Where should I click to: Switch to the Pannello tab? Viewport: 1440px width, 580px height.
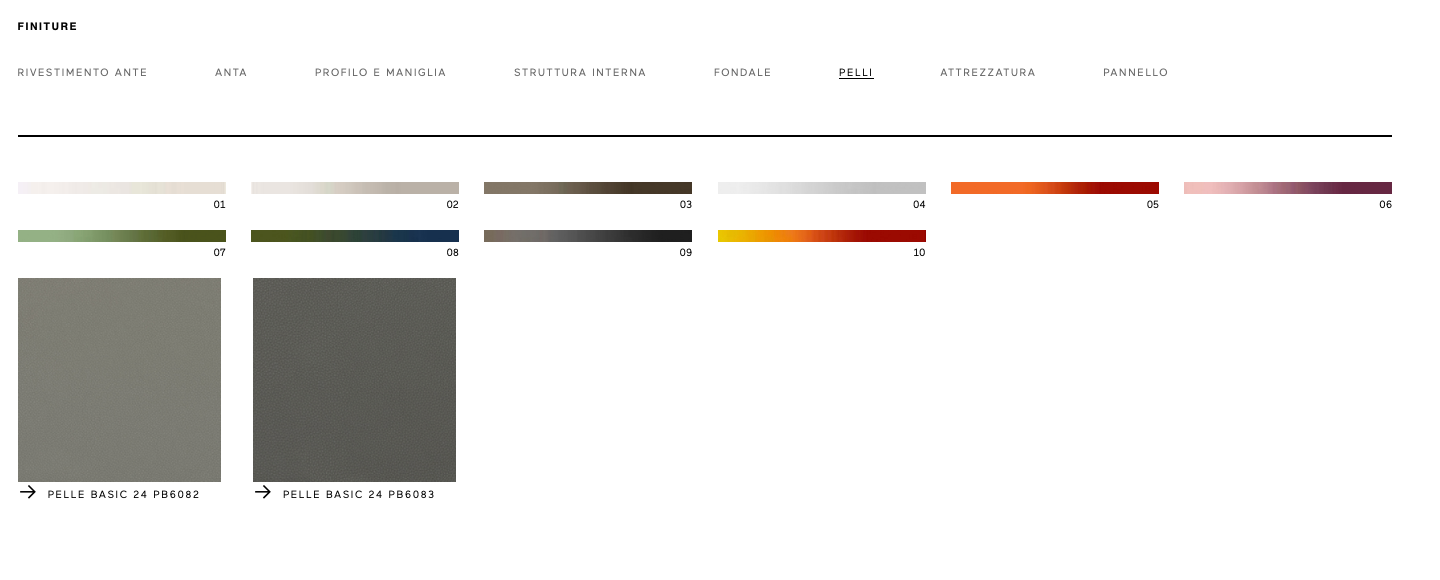pos(1135,73)
